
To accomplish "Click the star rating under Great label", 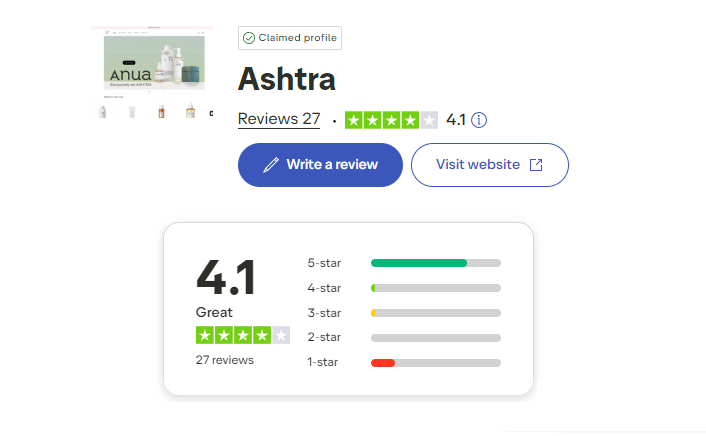I will [242, 335].
